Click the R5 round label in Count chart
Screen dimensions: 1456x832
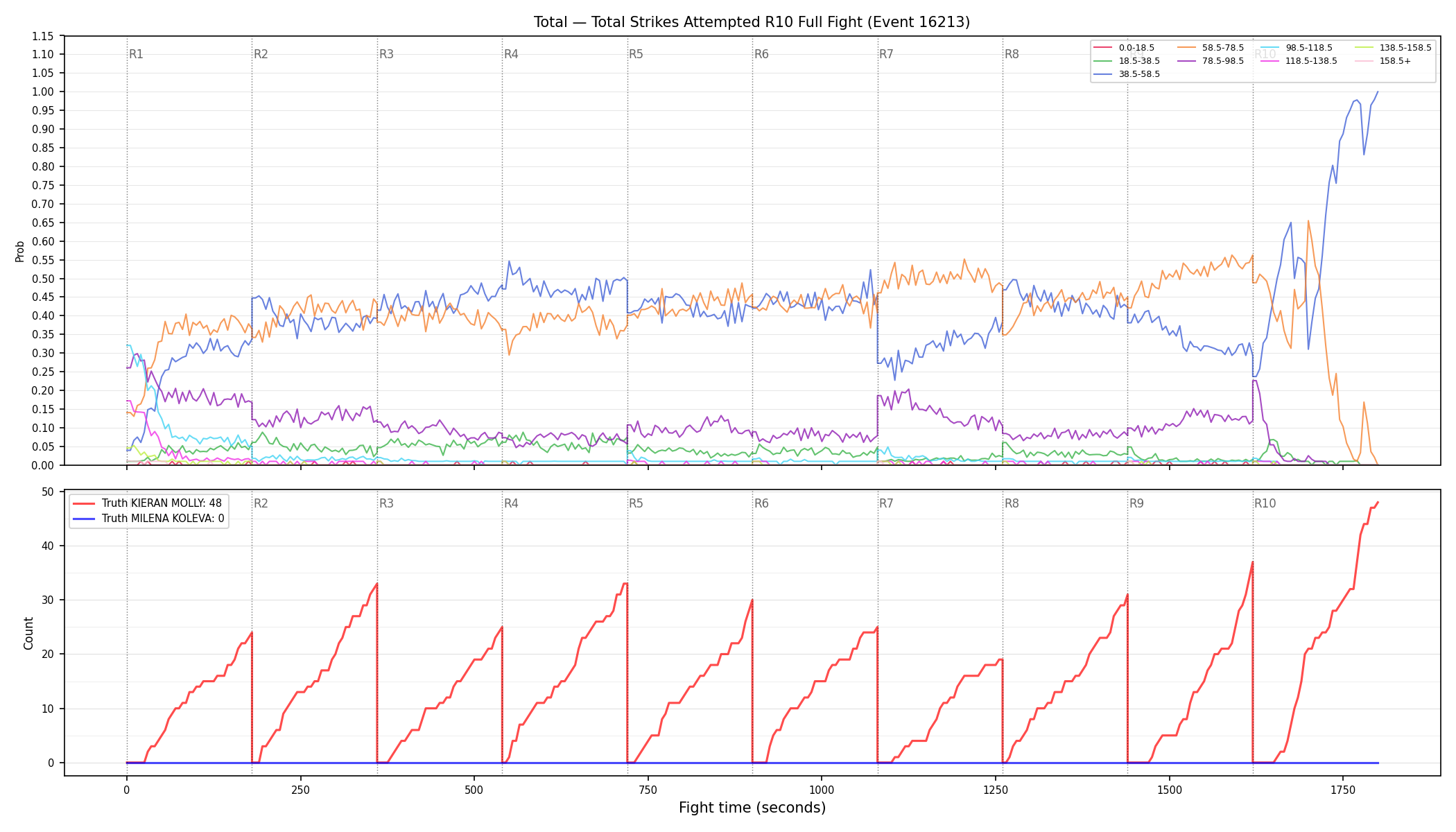pos(636,503)
